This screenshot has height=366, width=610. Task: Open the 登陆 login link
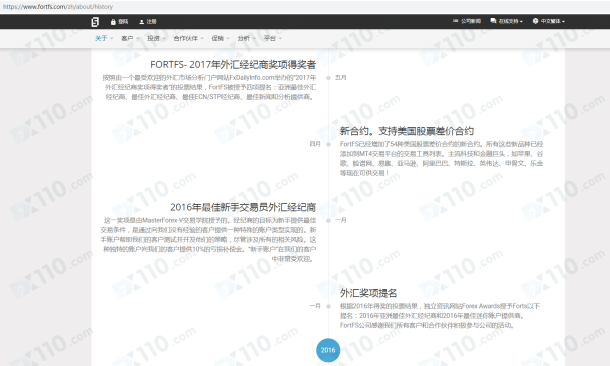click(x=123, y=22)
